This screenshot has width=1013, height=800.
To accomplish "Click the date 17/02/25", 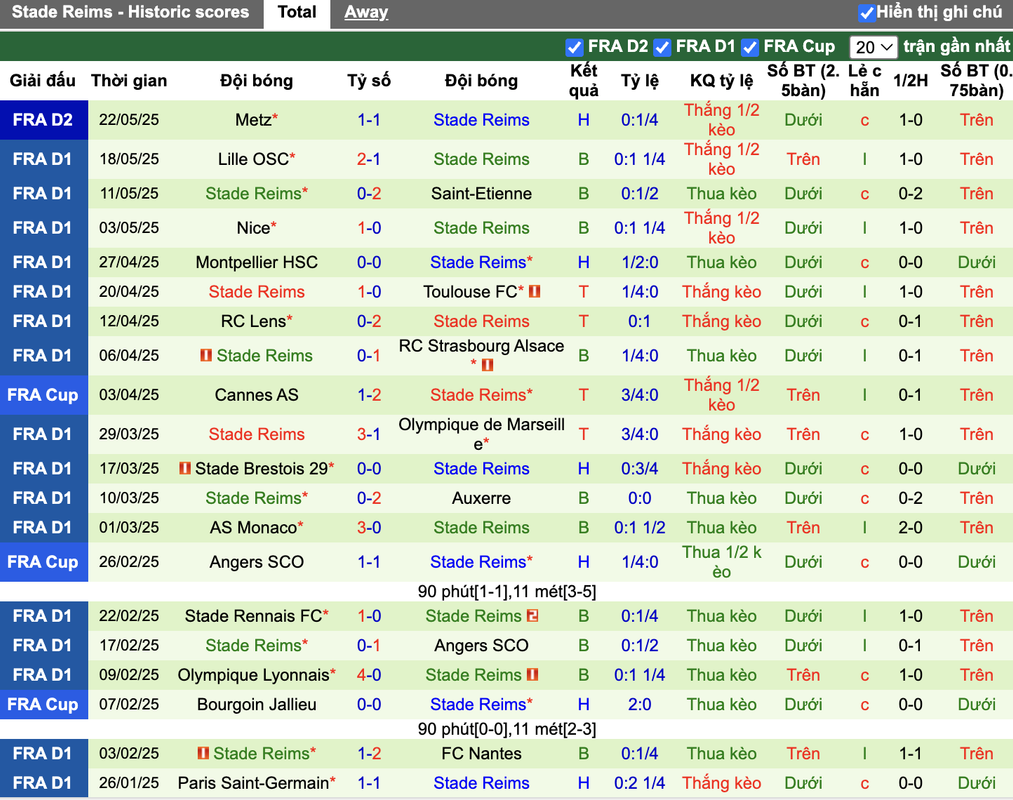I will pyautogui.click(x=129, y=646).
